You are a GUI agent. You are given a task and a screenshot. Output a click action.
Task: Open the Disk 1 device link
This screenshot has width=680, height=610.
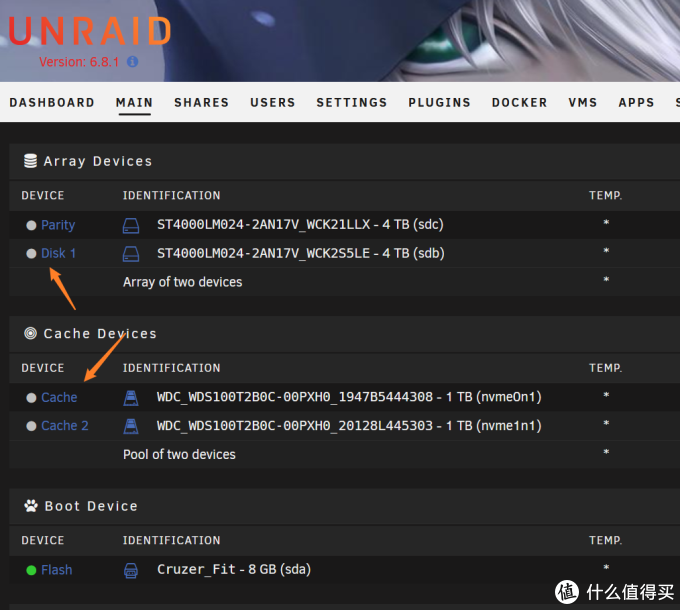tap(59, 253)
